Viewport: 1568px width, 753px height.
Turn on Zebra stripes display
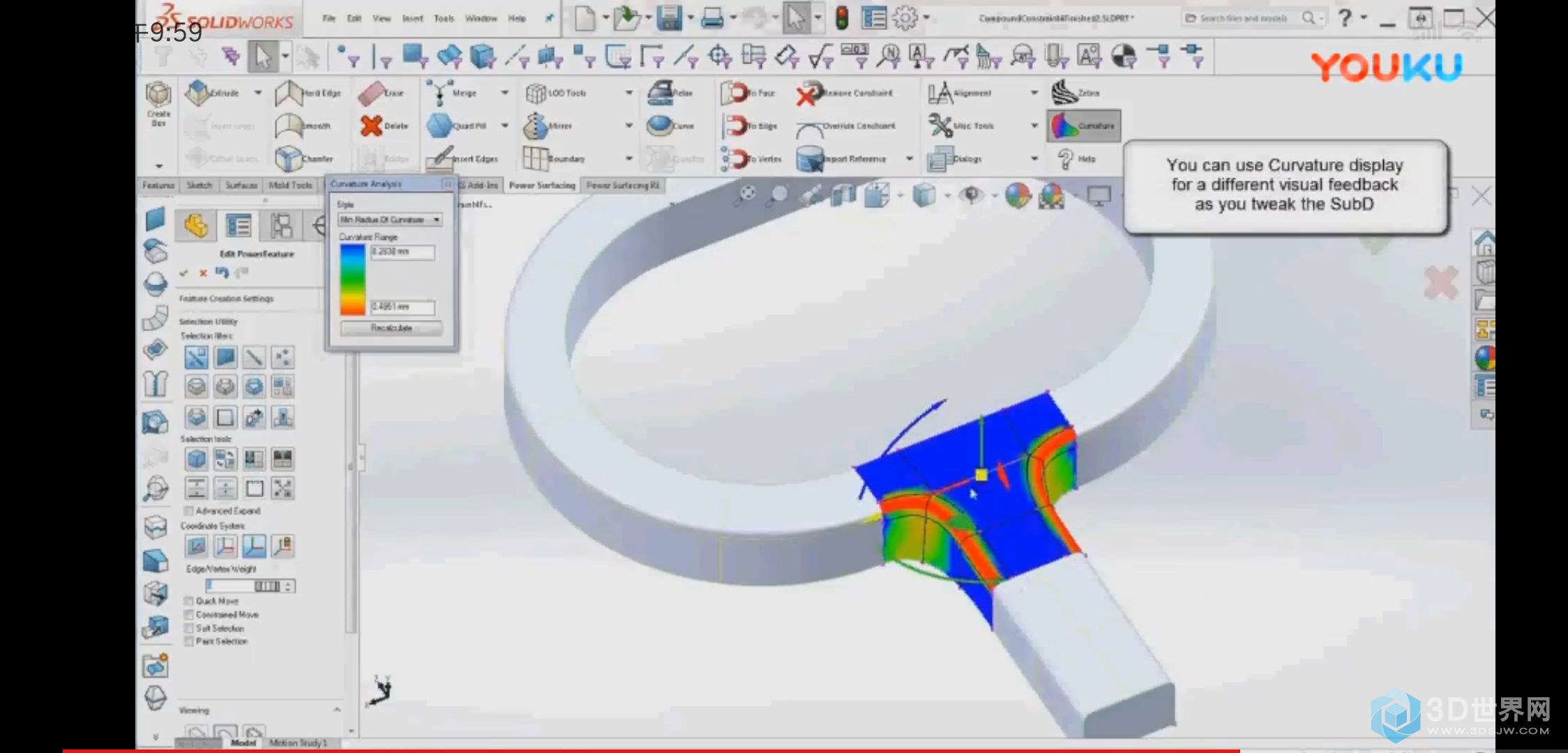coord(1076,92)
